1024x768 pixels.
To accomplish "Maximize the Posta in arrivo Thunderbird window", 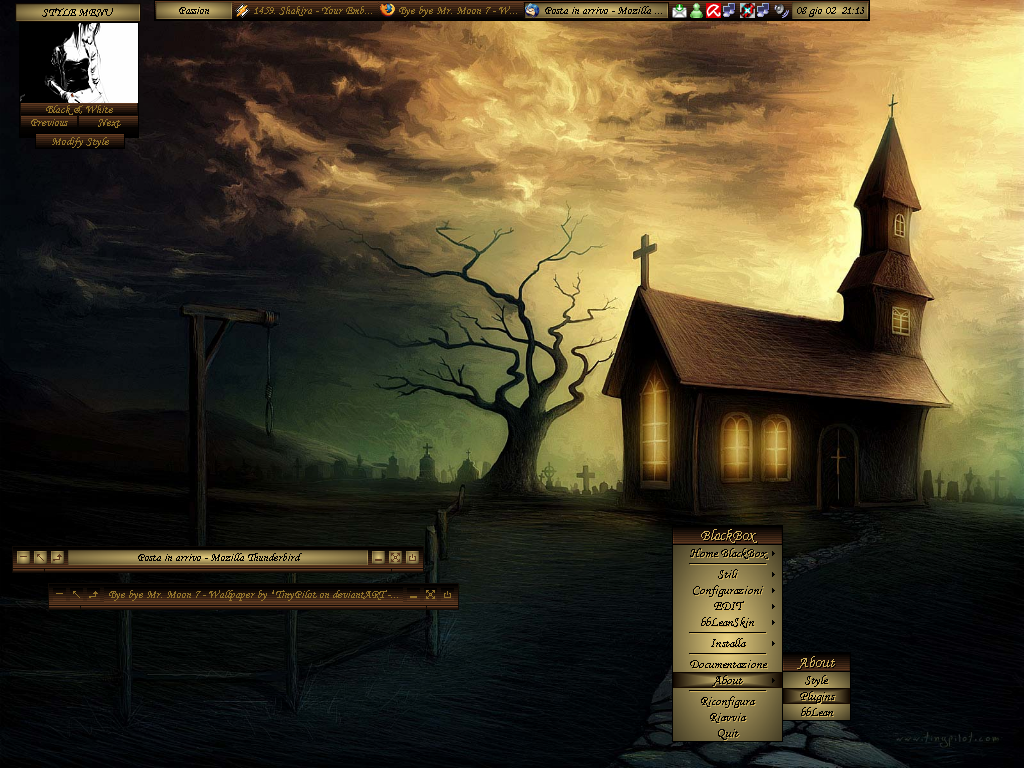I will (x=395, y=557).
